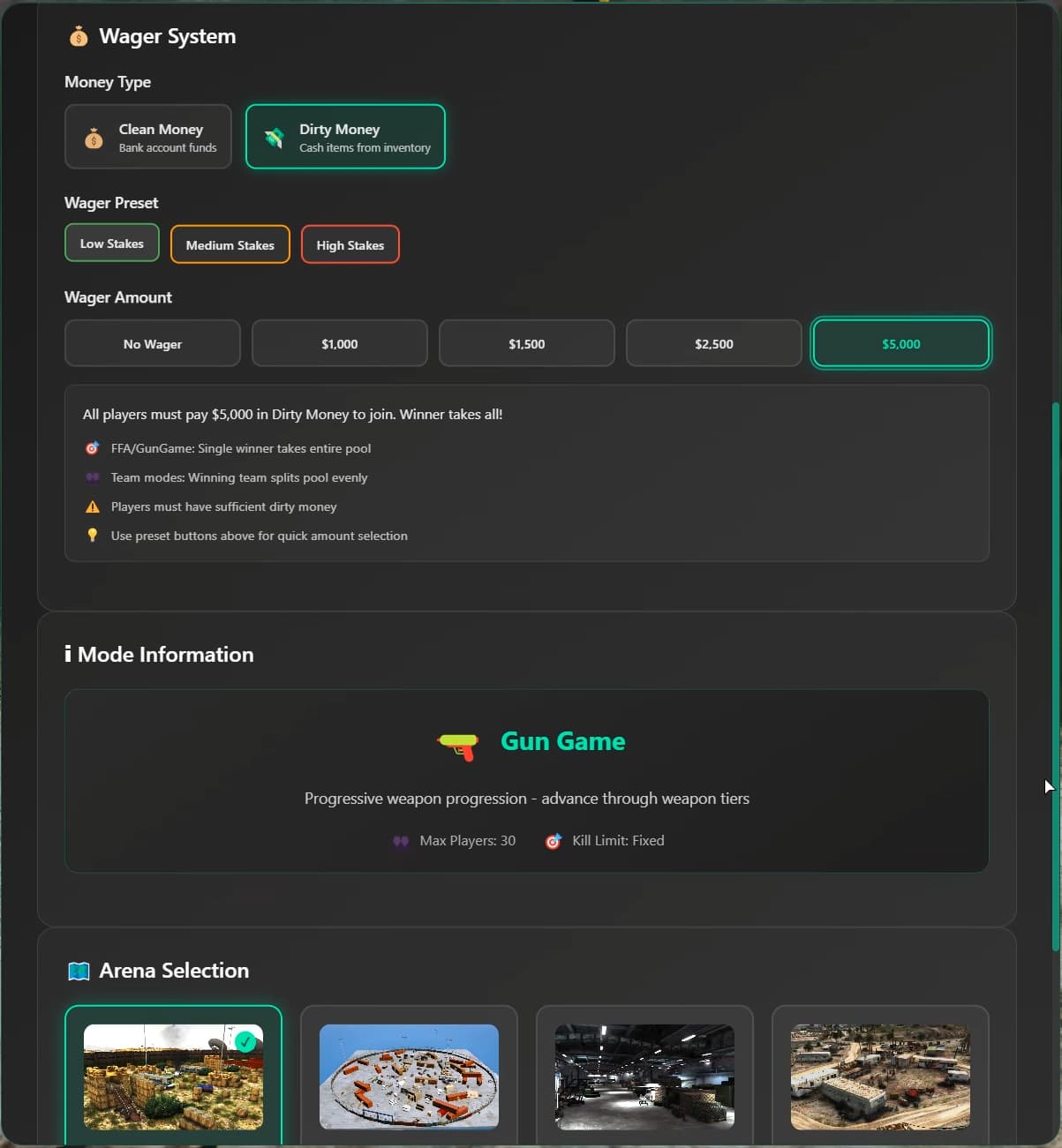This screenshot has width=1062, height=1148.
Task: Click the text 'Max Players: 30'
Action: click(468, 841)
